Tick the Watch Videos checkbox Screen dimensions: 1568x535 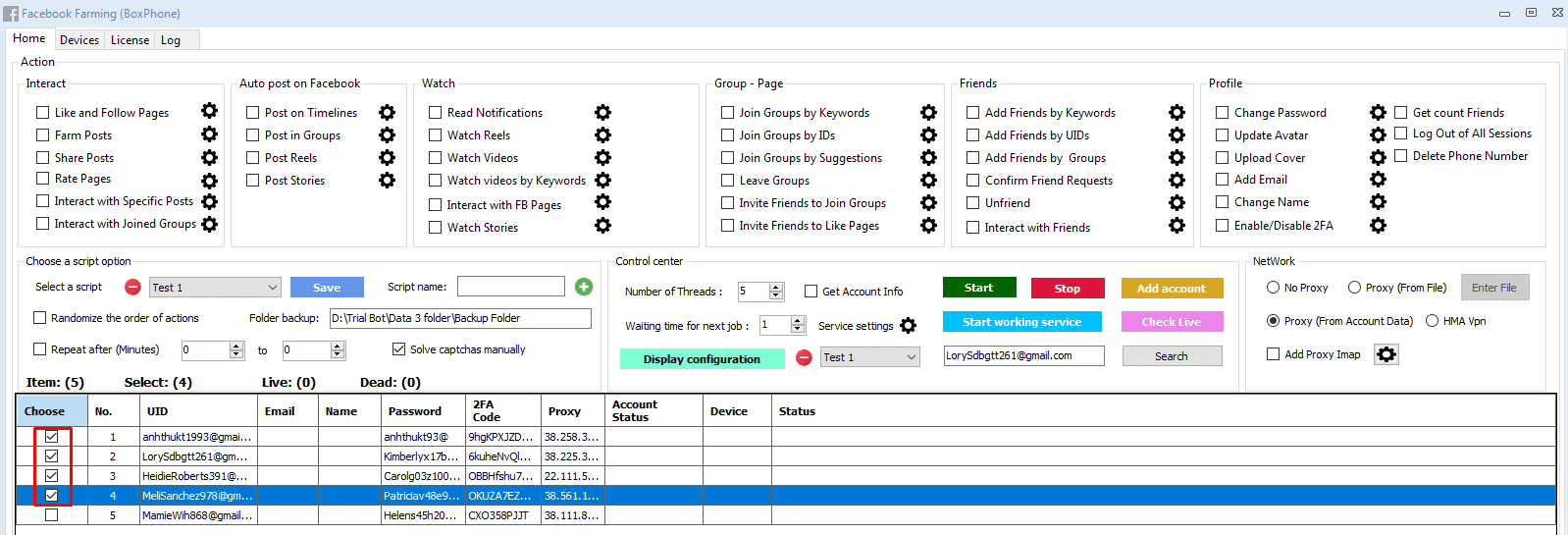tap(435, 157)
